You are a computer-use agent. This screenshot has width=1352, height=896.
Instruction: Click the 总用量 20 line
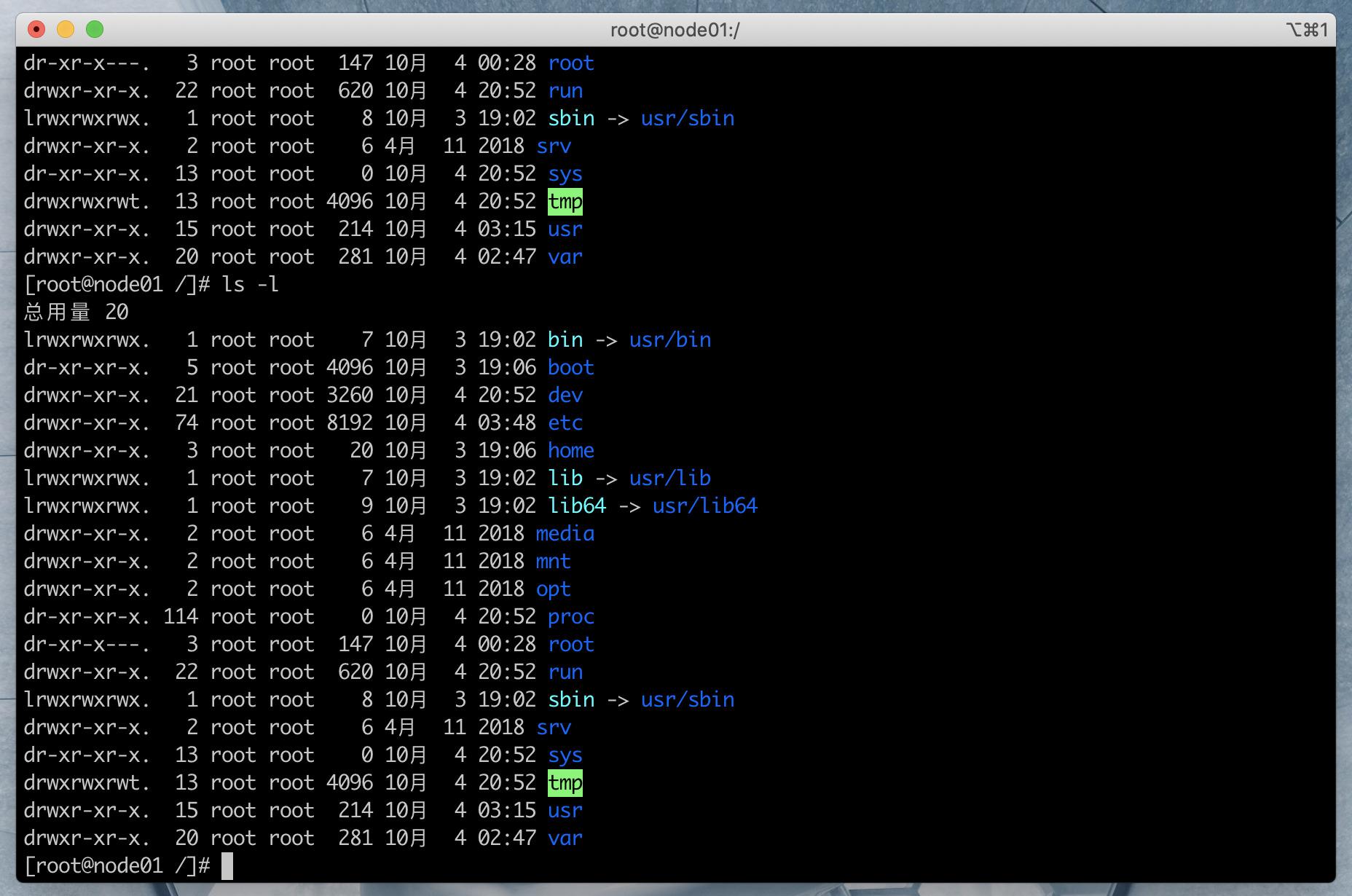76,312
